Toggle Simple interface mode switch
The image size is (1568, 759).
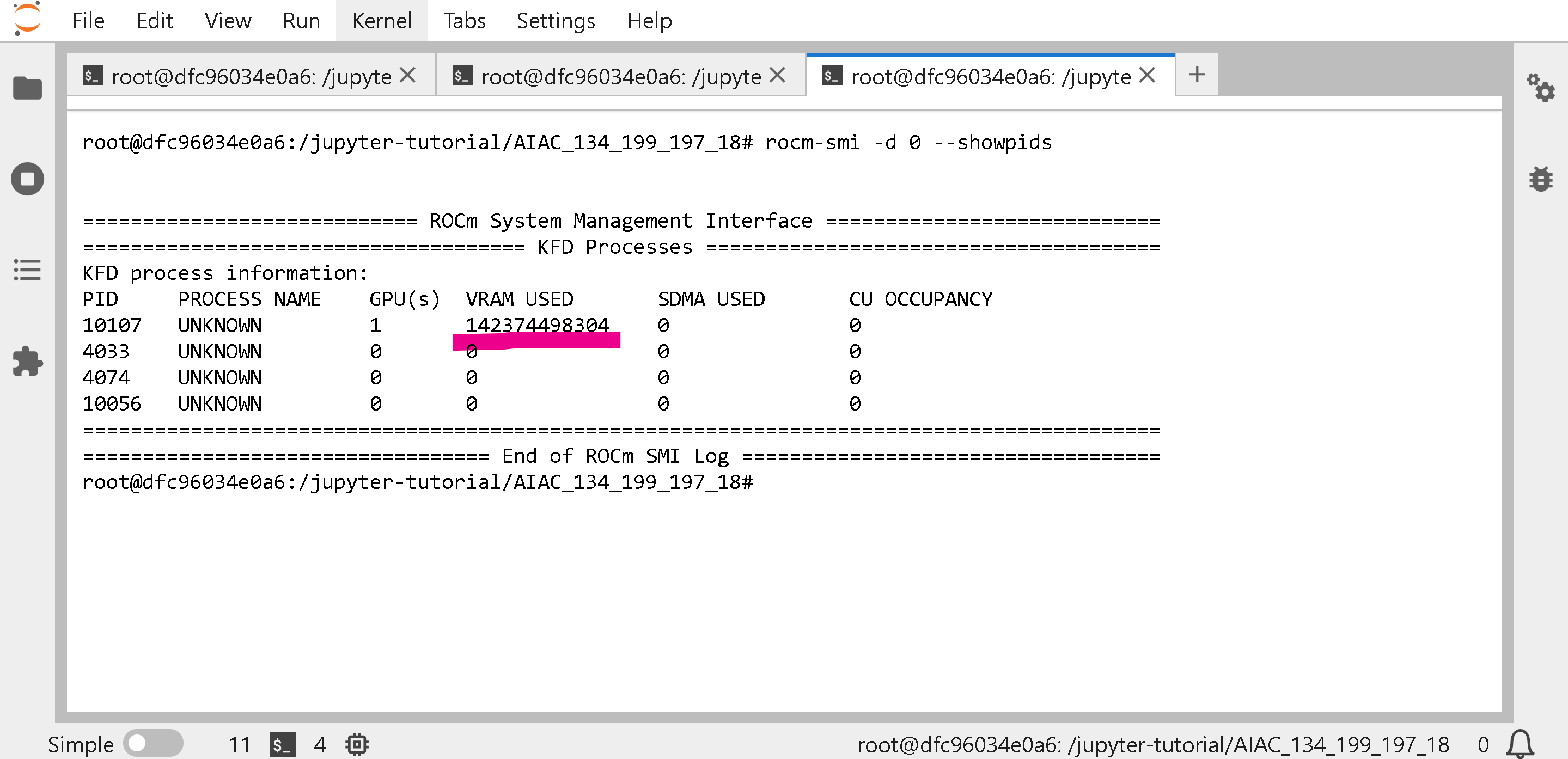[x=152, y=744]
